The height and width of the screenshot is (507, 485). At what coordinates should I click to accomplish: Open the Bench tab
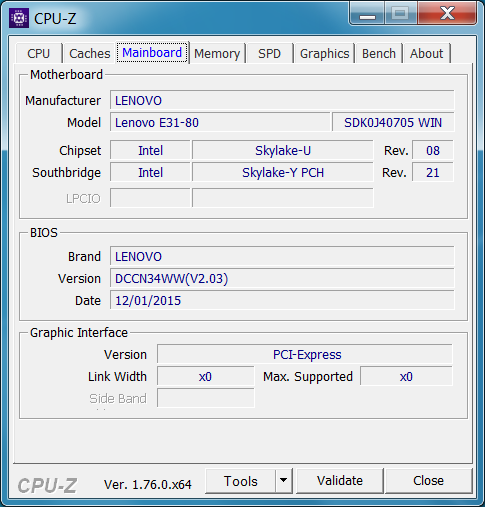pos(379,53)
